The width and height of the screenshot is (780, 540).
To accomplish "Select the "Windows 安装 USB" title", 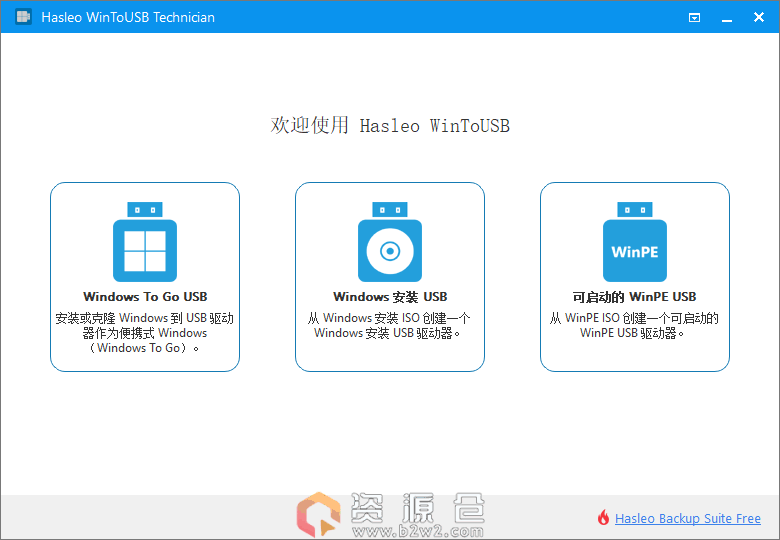I will pos(390,297).
